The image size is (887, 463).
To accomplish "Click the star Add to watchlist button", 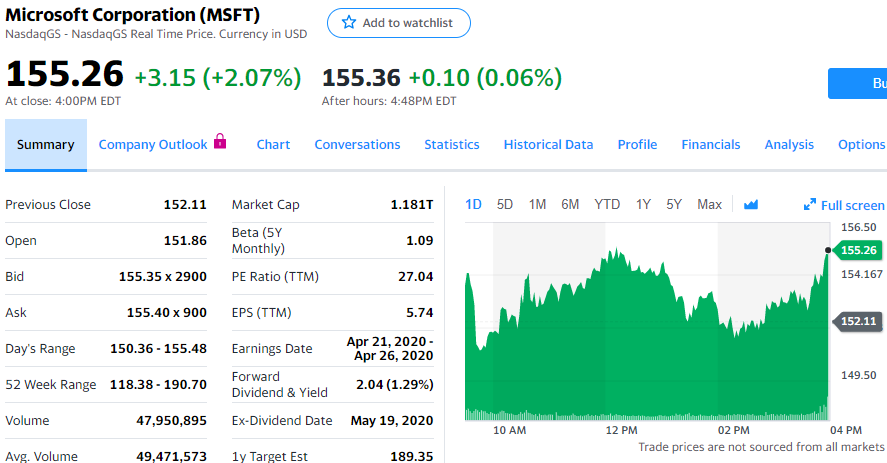I will click(x=398, y=23).
